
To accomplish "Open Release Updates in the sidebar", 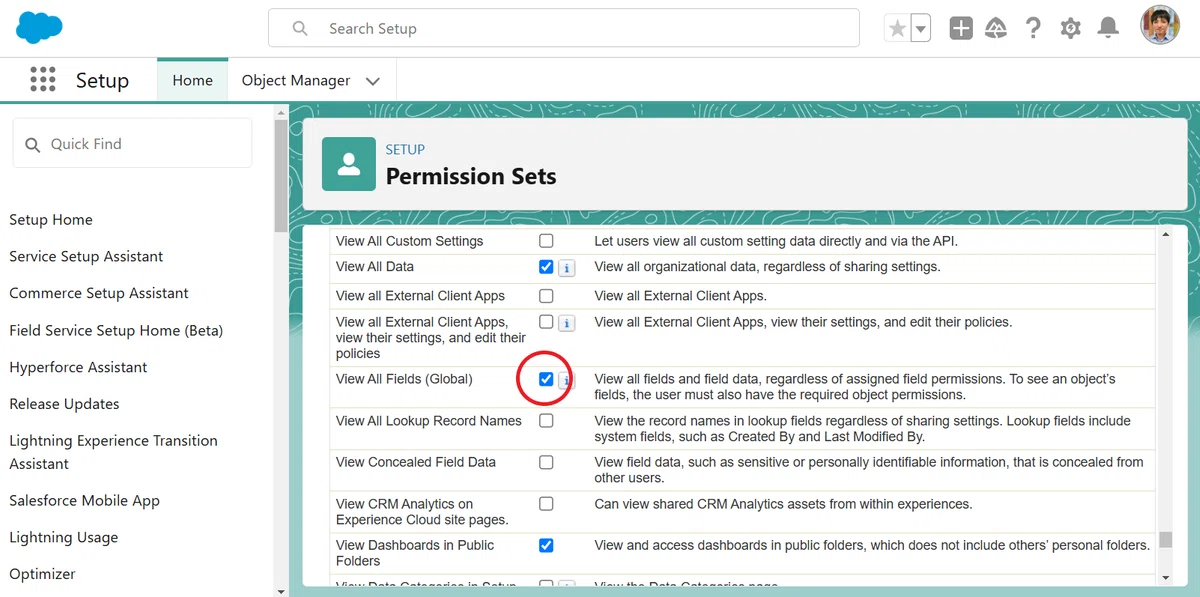I will [x=64, y=404].
